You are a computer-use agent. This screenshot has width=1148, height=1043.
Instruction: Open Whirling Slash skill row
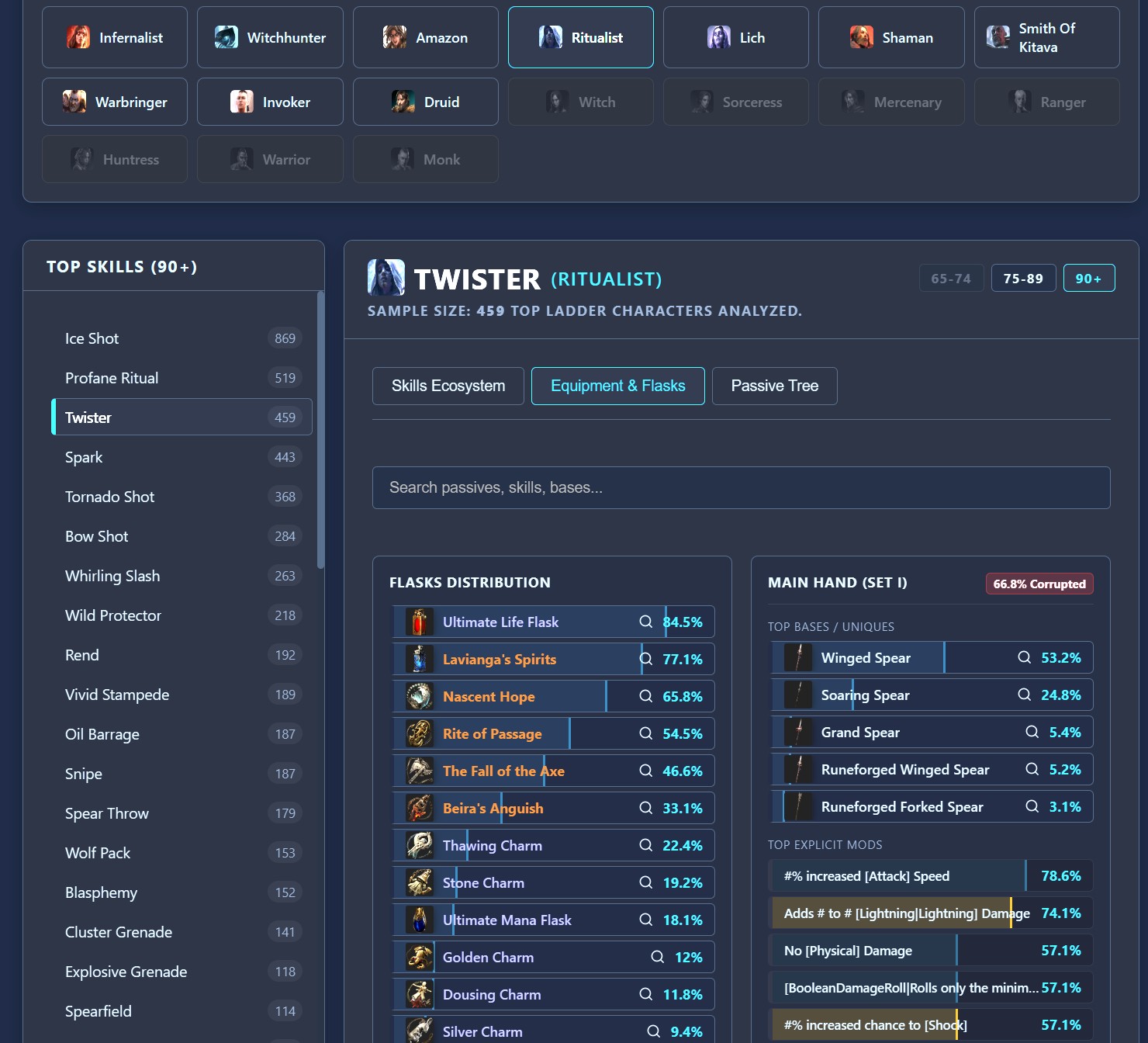click(x=182, y=576)
